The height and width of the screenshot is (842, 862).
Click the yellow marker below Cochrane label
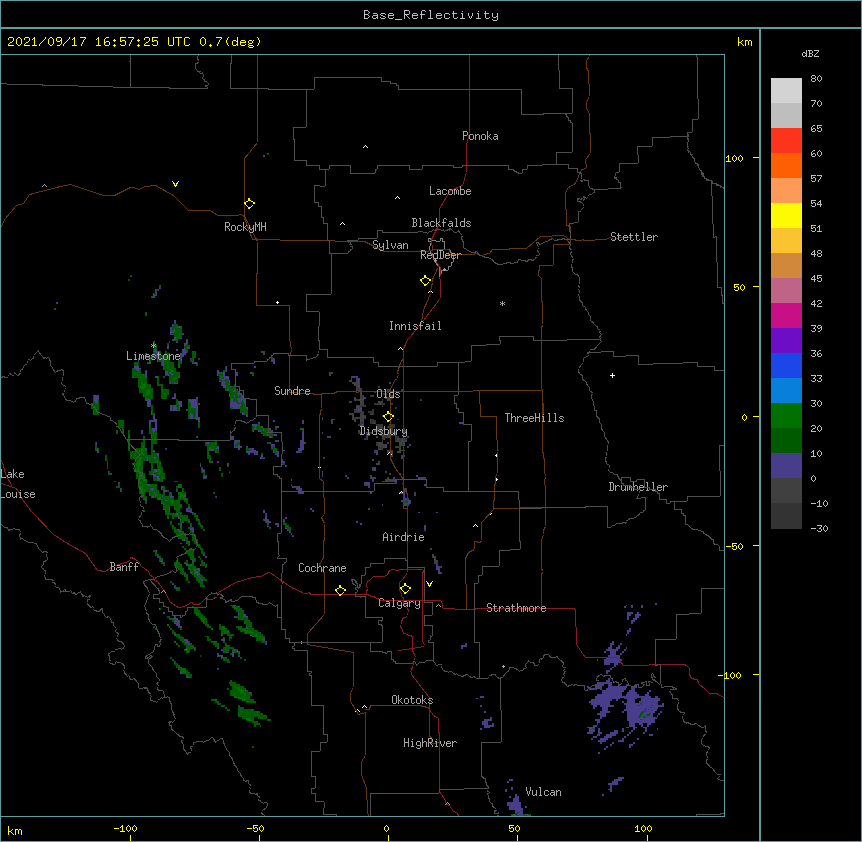(340, 590)
